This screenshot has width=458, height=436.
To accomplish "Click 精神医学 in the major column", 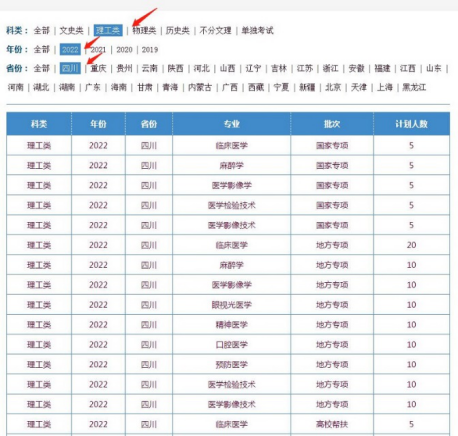I will [x=232, y=325].
